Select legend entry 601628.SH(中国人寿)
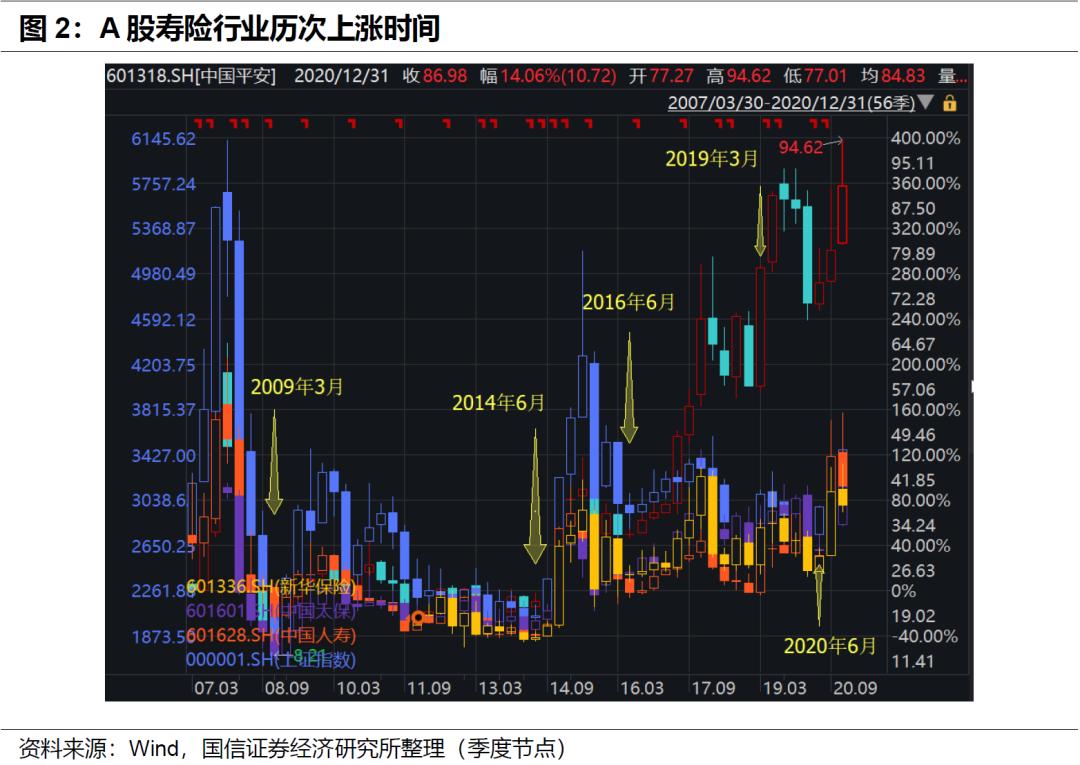Image resolution: width=1080 pixels, height=765 pixels. coord(271,635)
